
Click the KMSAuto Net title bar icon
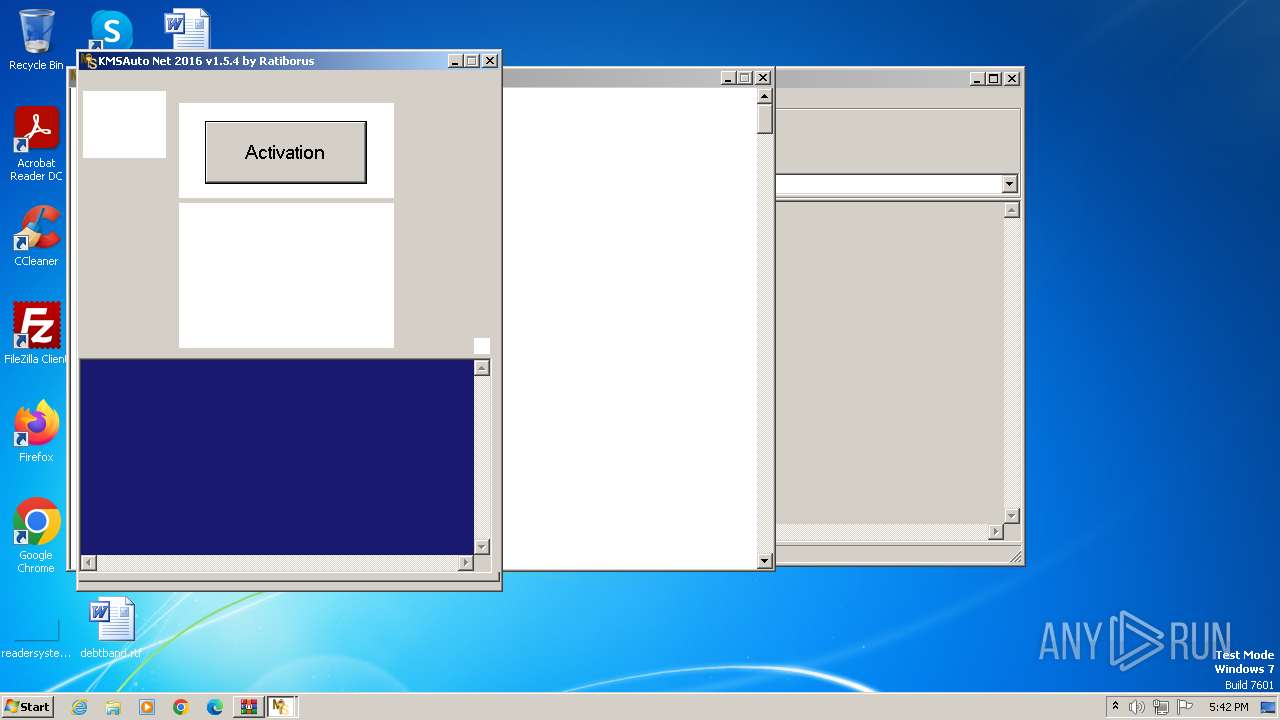point(90,61)
